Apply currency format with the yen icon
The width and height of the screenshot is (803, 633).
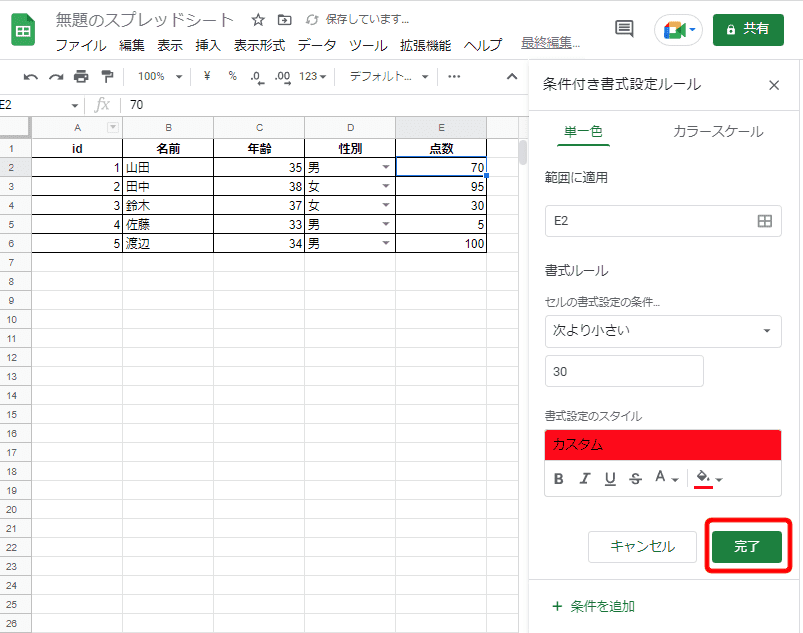tap(207, 76)
